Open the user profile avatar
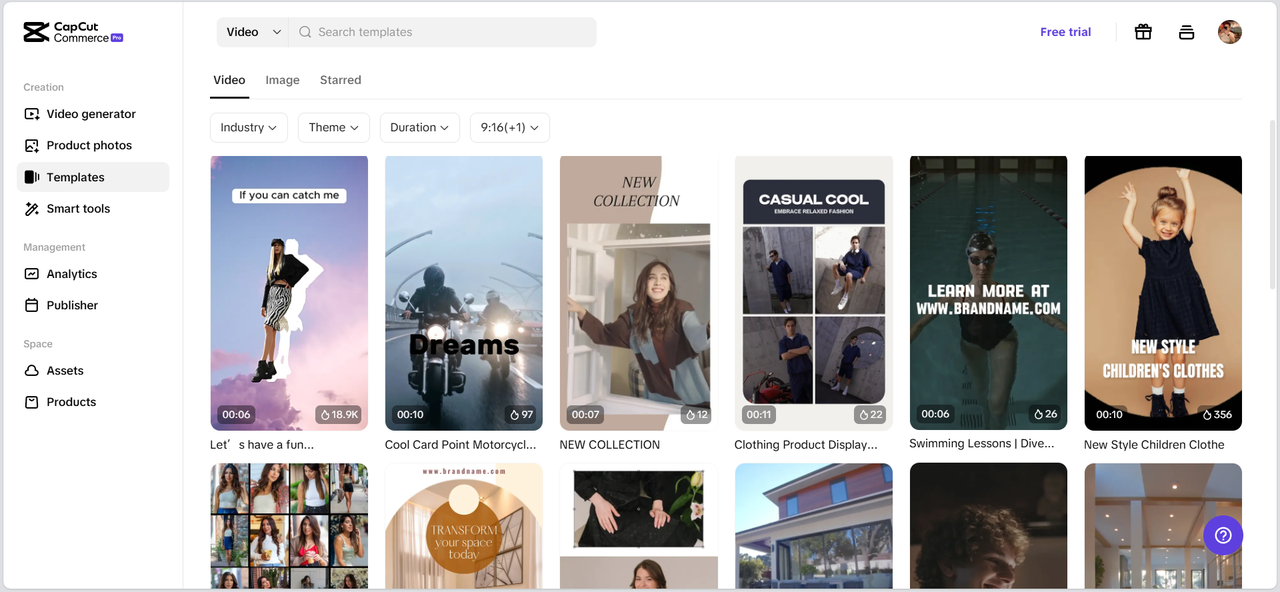 tap(1230, 32)
